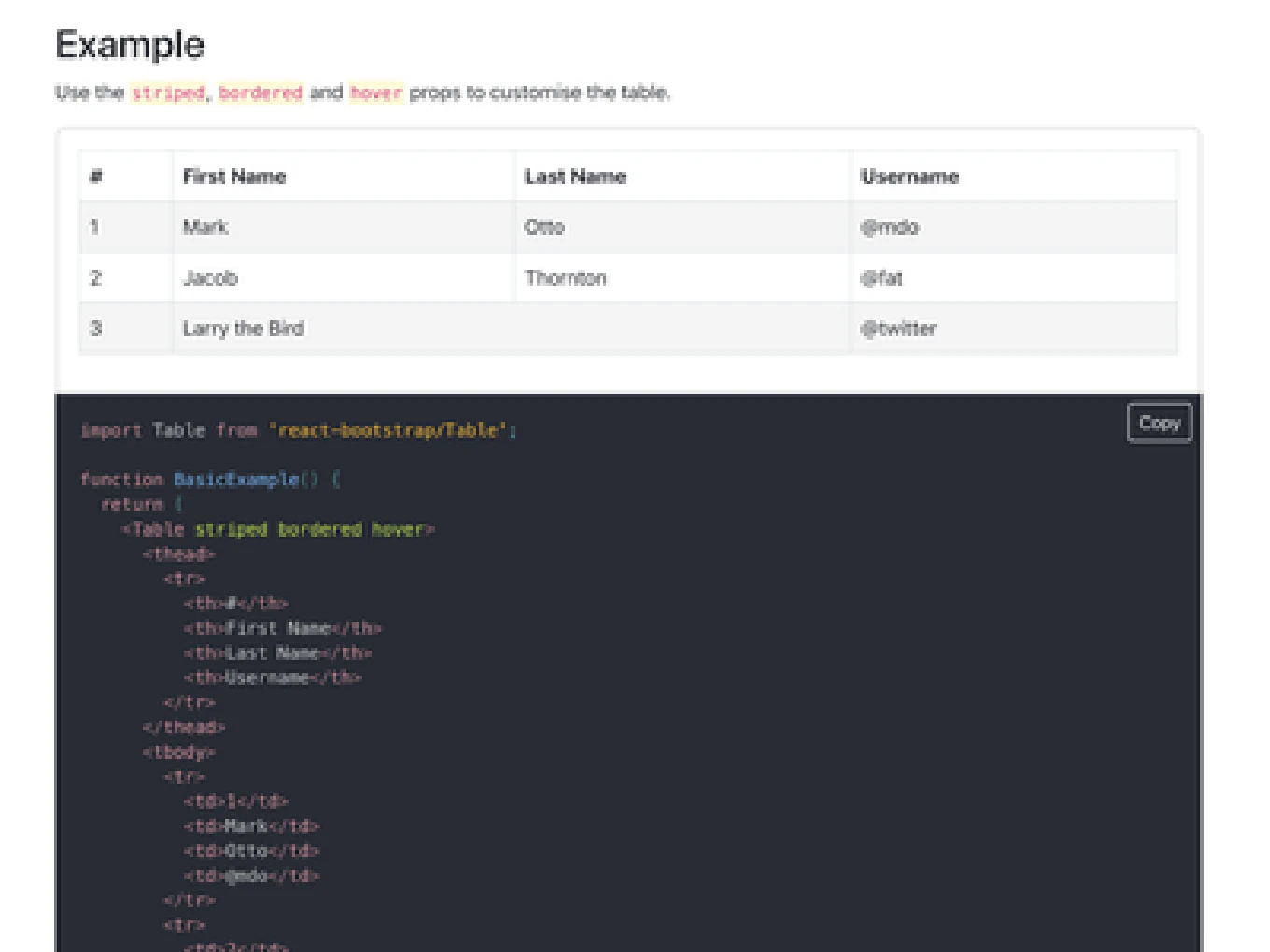1270x952 pixels.
Task: Click the '<thead>' opening tag line
Action: 178,553
